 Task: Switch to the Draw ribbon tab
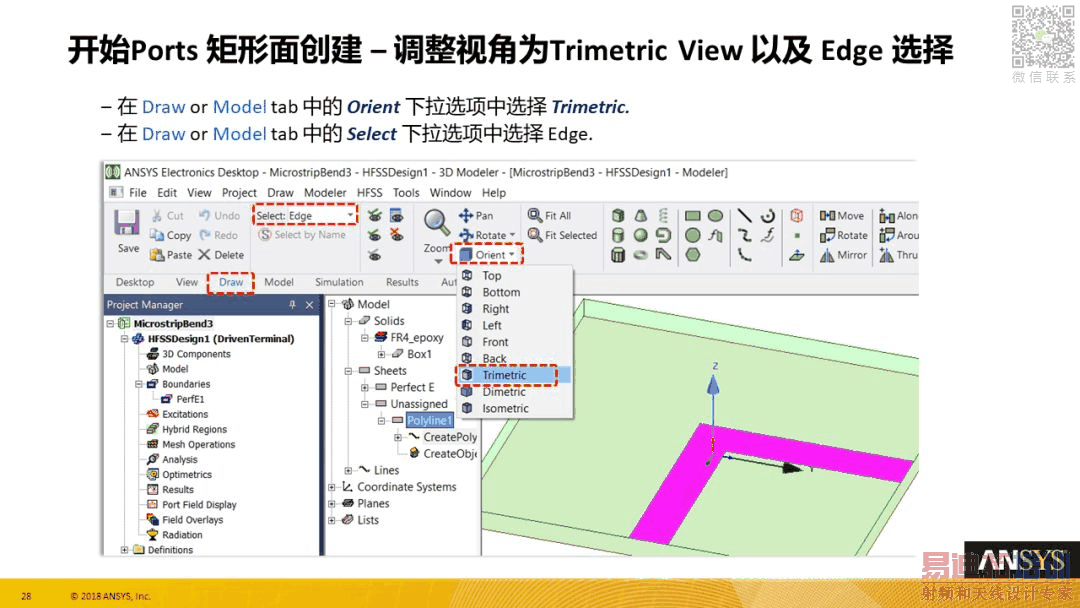231,282
